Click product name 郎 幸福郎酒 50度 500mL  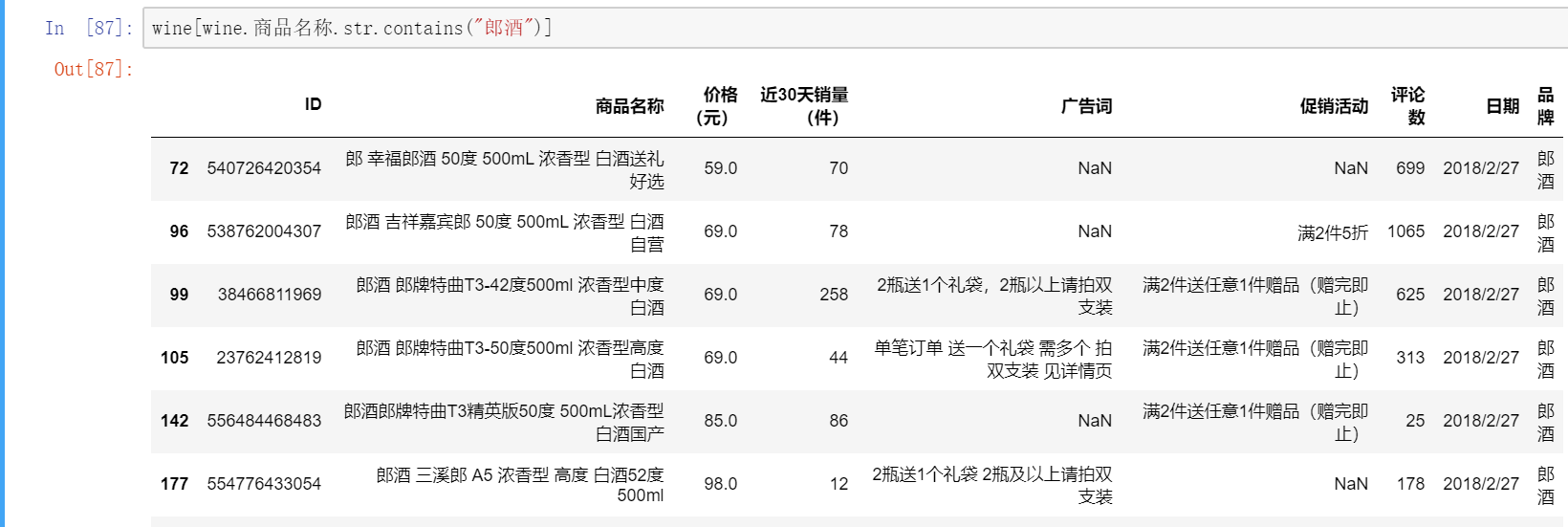(505, 170)
